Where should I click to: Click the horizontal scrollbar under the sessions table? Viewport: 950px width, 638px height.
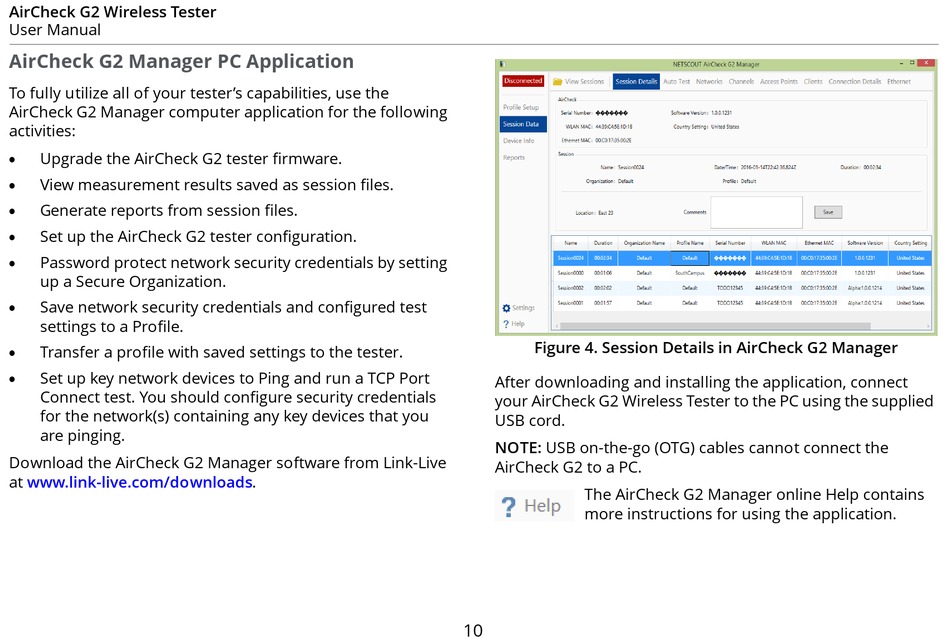pyautogui.click(x=715, y=326)
